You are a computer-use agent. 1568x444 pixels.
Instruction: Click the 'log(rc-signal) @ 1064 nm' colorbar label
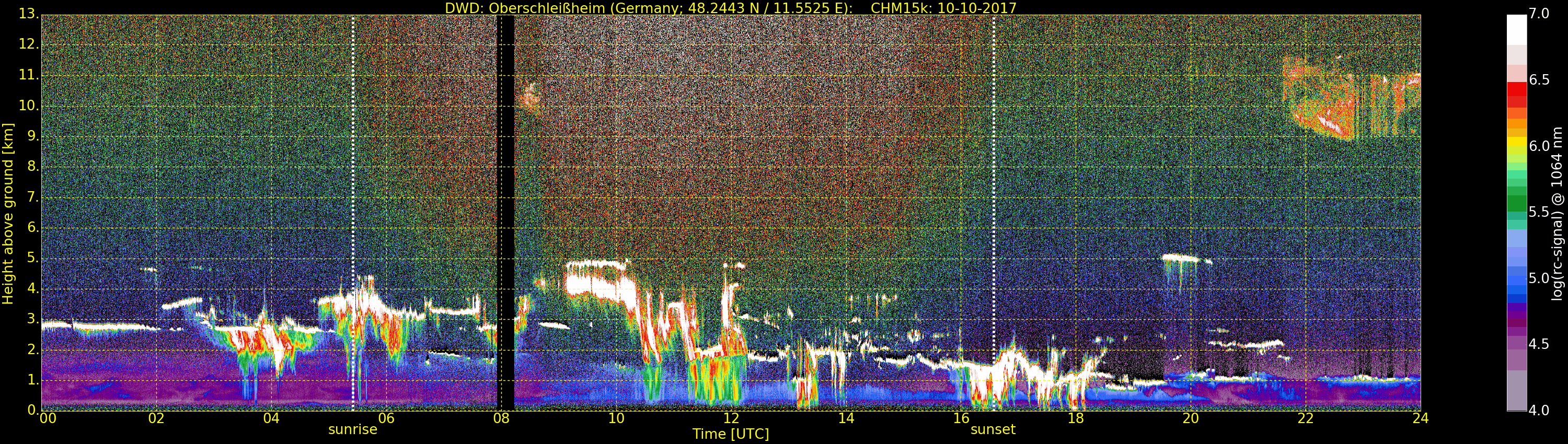pos(1557,214)
